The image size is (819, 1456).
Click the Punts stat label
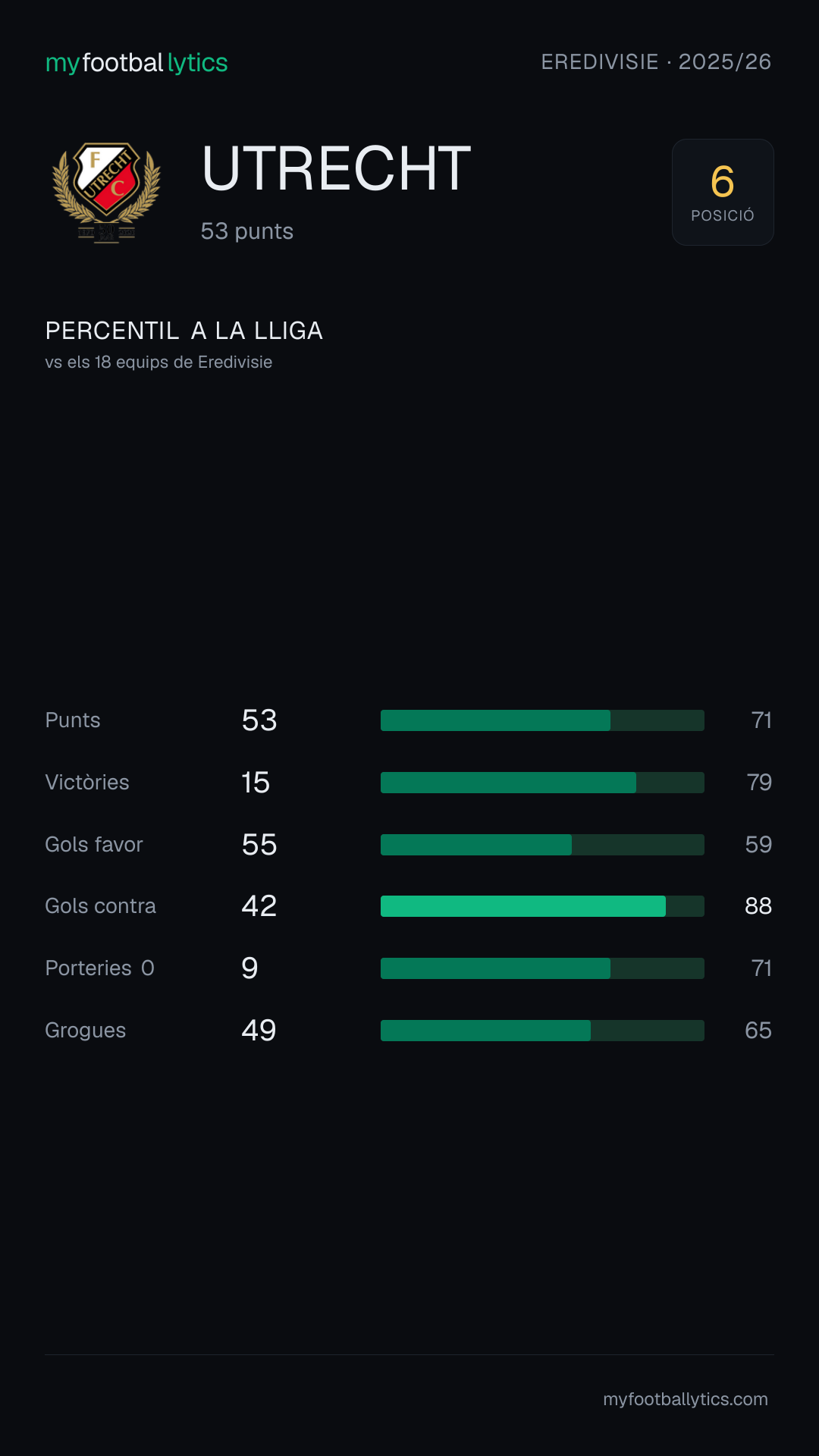pos(73,720)
